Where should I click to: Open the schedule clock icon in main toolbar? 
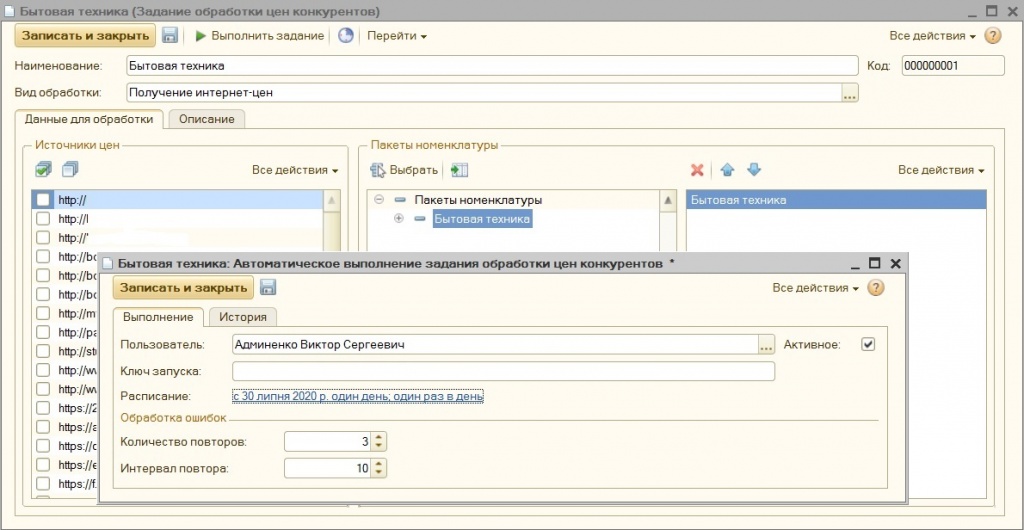[345, 36]
